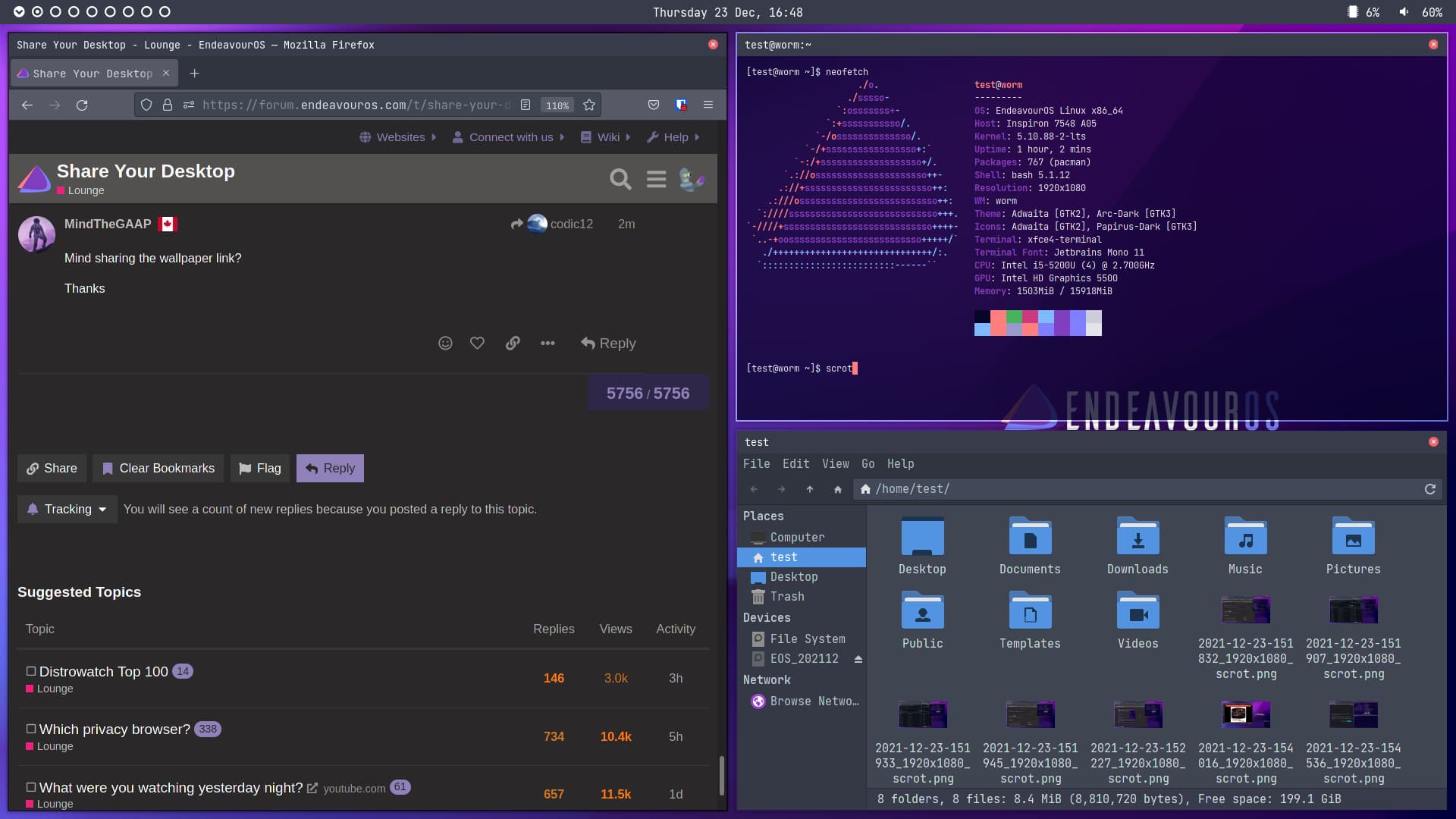1456x819 pixels.
Task: Toggle the Like icon on the post
Action: pyautogui.click(x=477, y=343)
